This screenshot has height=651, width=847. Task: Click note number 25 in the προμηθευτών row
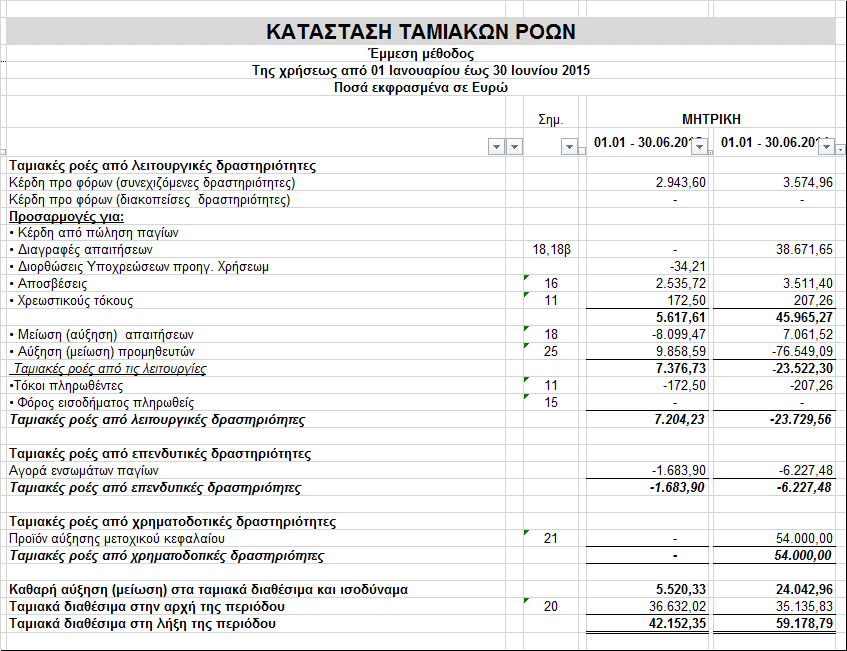[x=551, y=352]
